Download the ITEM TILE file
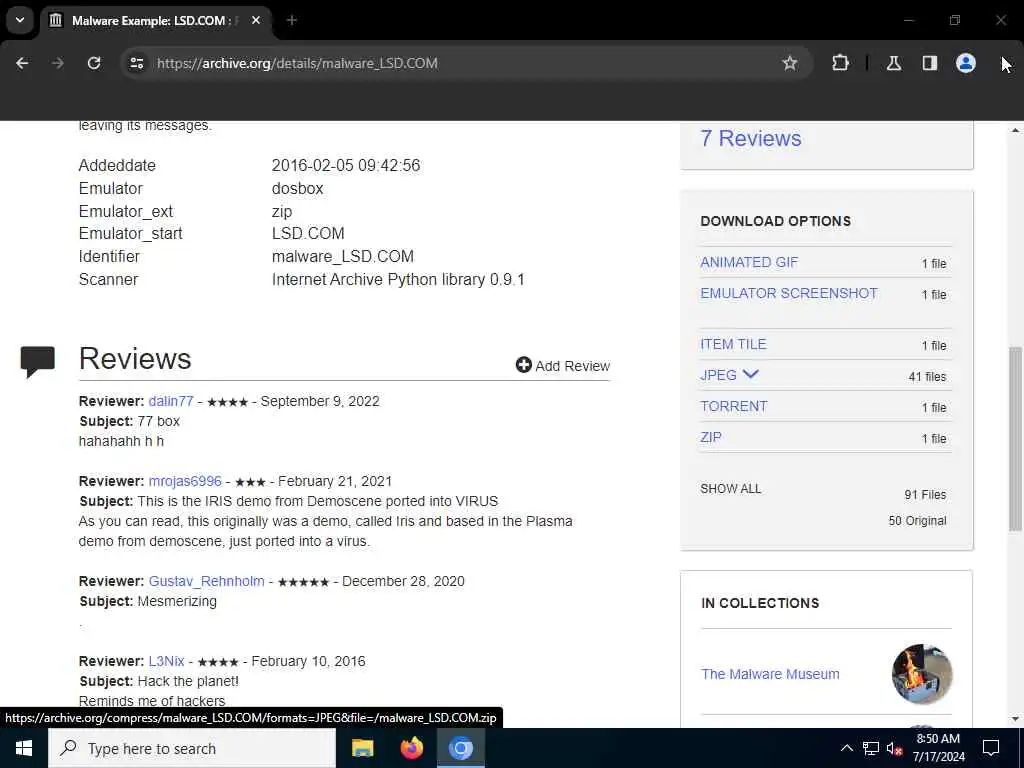1024x768 pixels. 733,344
